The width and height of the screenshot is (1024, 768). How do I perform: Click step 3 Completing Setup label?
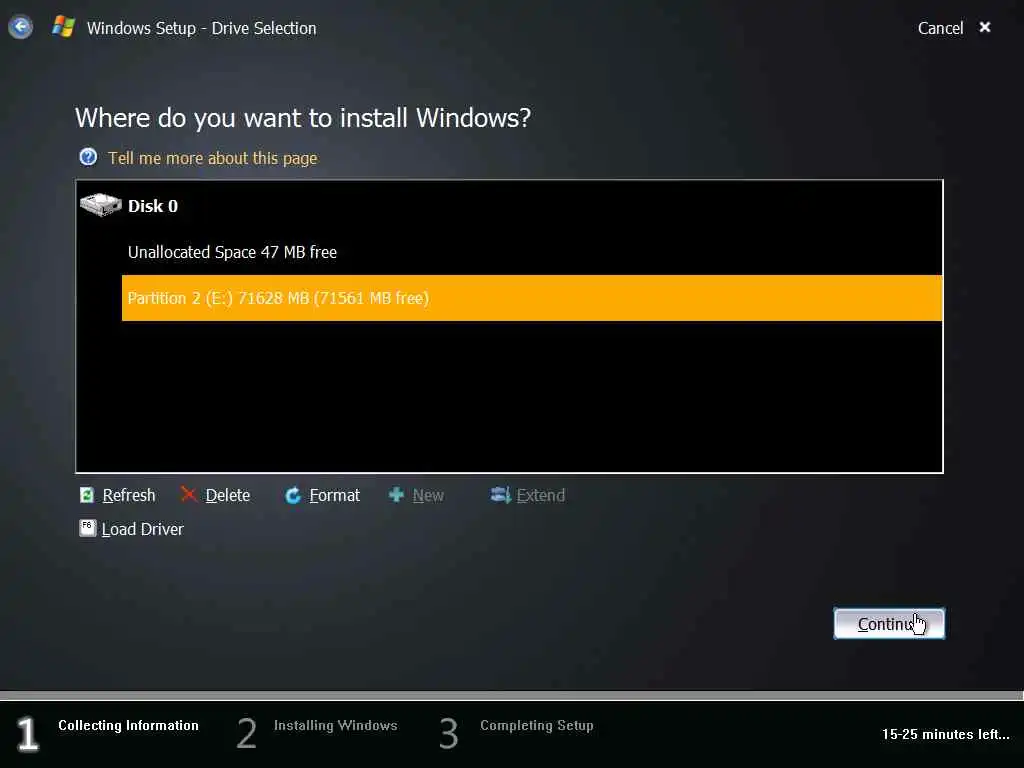pos(537,726)
